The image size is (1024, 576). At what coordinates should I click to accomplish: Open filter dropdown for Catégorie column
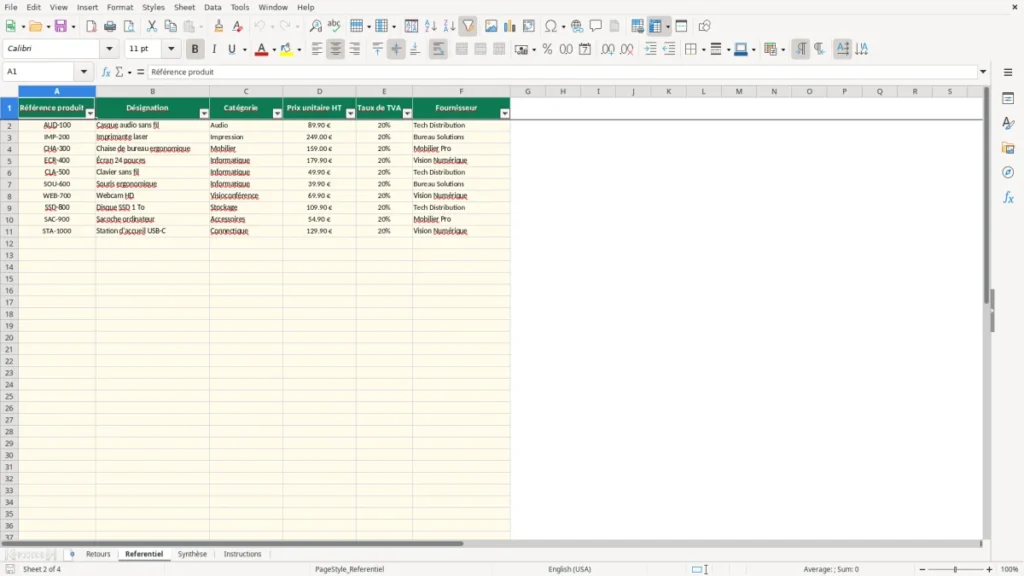tap(277, 114)
